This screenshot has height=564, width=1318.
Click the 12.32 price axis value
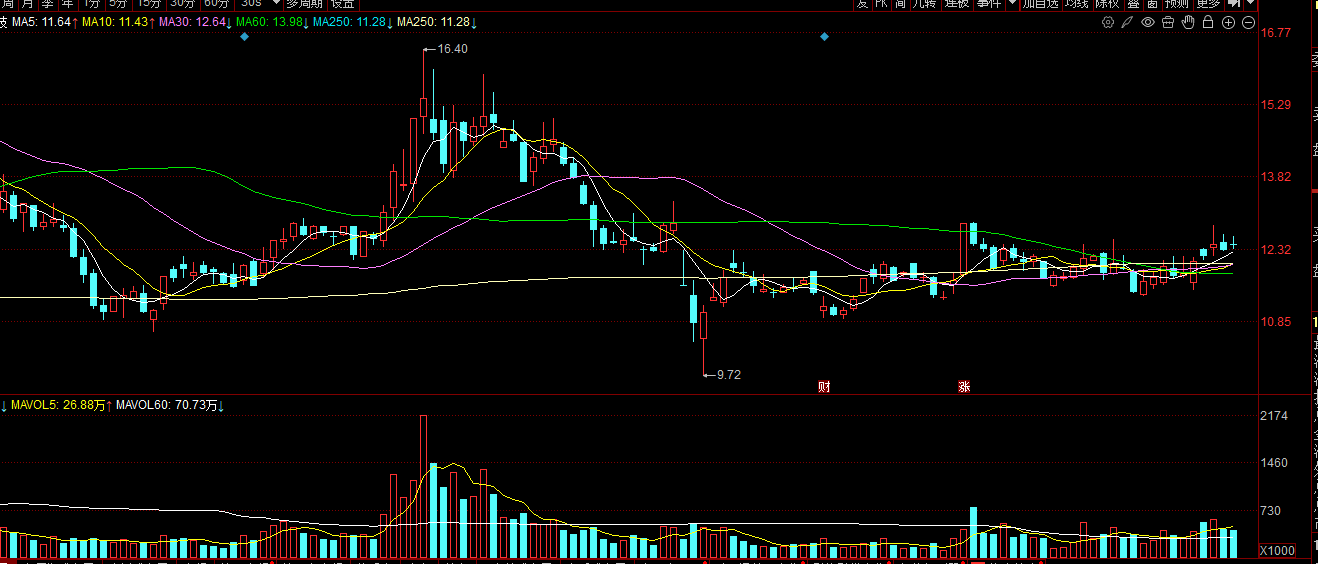[1275, 250]
